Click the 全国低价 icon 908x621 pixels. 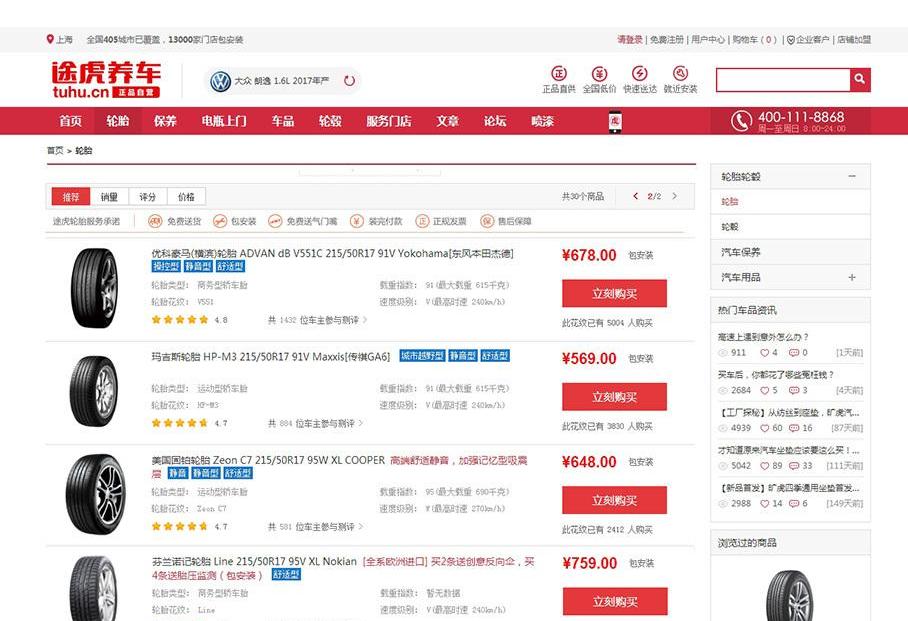(599, 73)
